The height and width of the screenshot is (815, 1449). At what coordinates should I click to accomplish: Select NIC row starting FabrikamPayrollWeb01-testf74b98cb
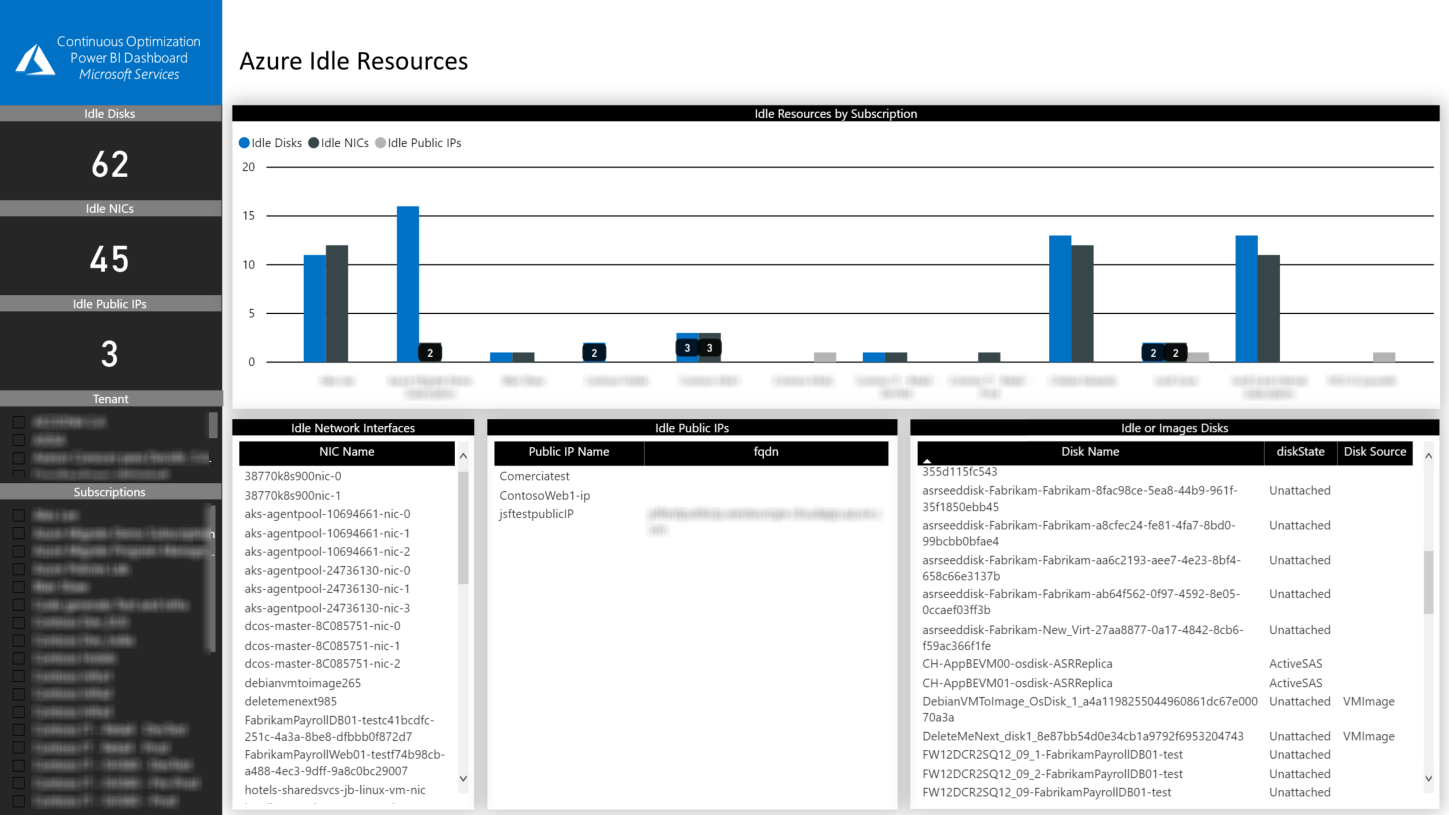347,763
